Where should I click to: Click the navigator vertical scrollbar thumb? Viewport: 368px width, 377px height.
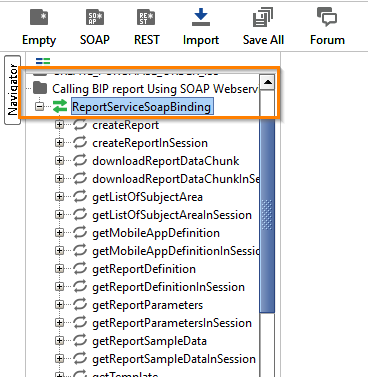click(x=267, y=215)
